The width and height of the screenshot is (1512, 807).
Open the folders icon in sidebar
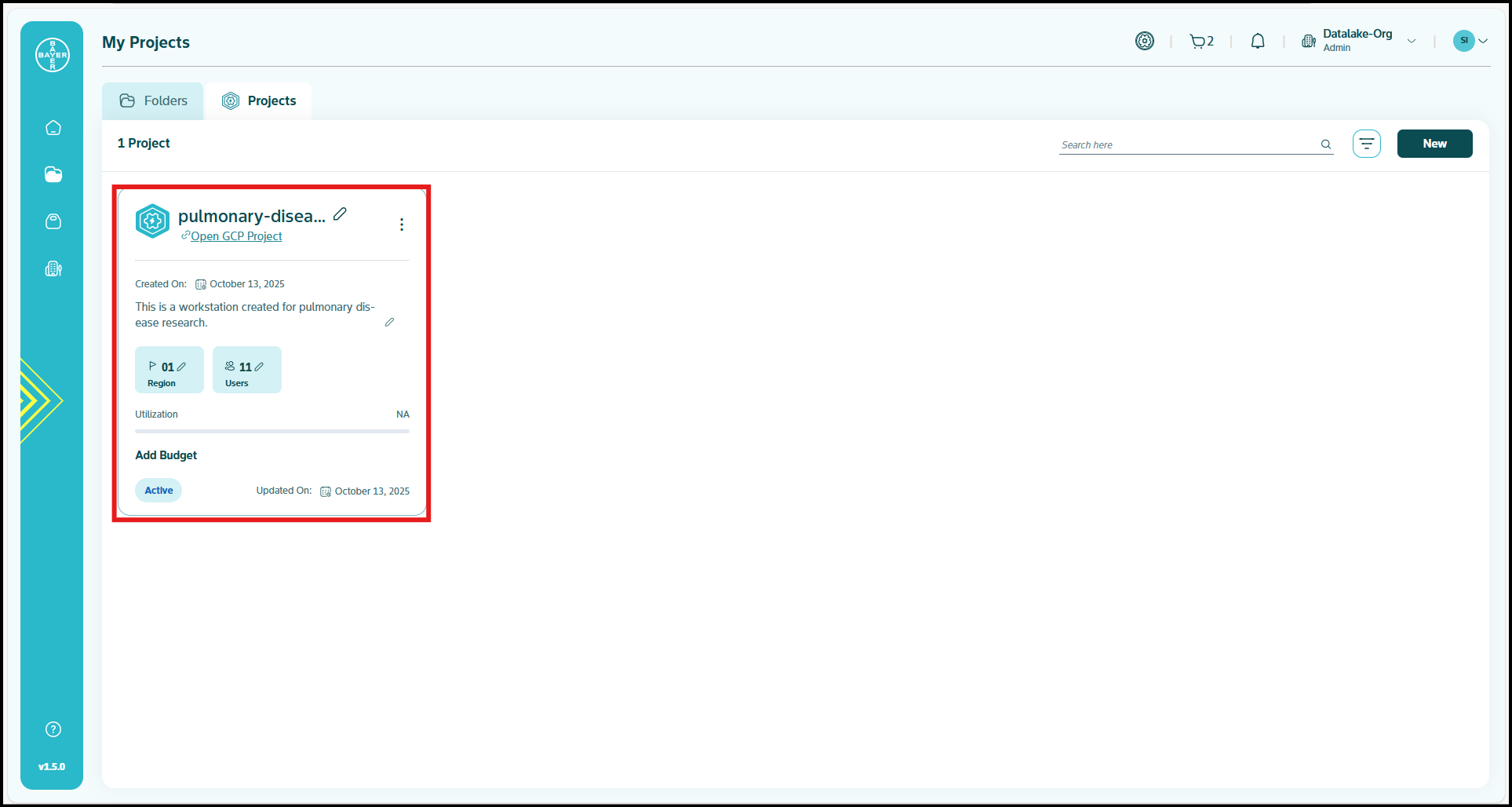tap(53, 174)
